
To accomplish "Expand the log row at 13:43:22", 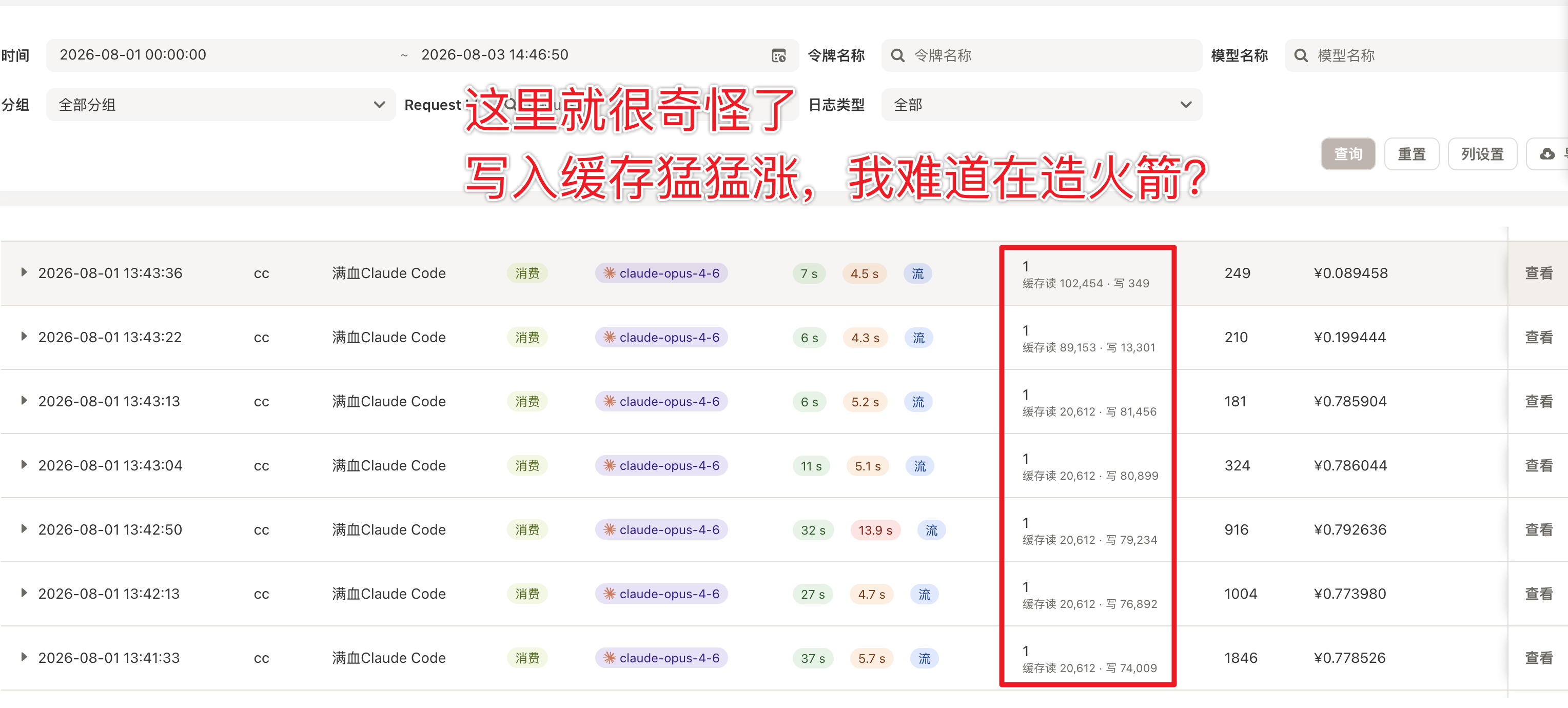I will click(24, 336).
